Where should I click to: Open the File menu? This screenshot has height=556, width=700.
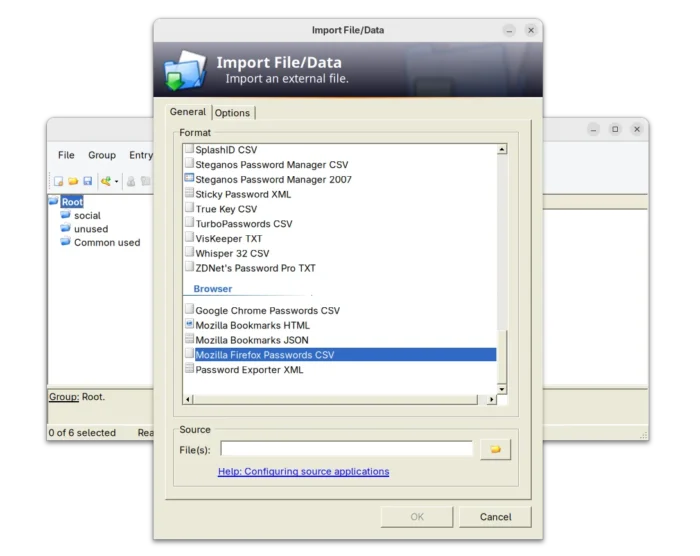click(66, 155)
